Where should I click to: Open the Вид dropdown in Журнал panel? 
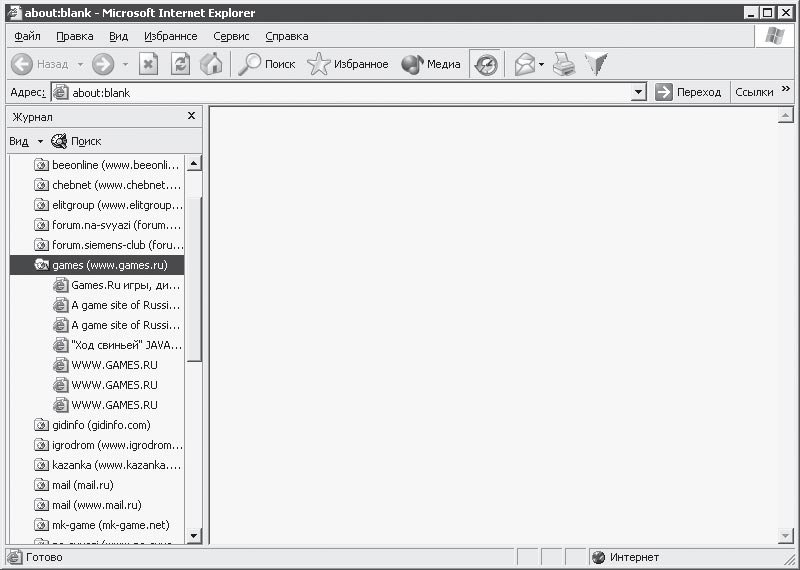coord(24,141)
